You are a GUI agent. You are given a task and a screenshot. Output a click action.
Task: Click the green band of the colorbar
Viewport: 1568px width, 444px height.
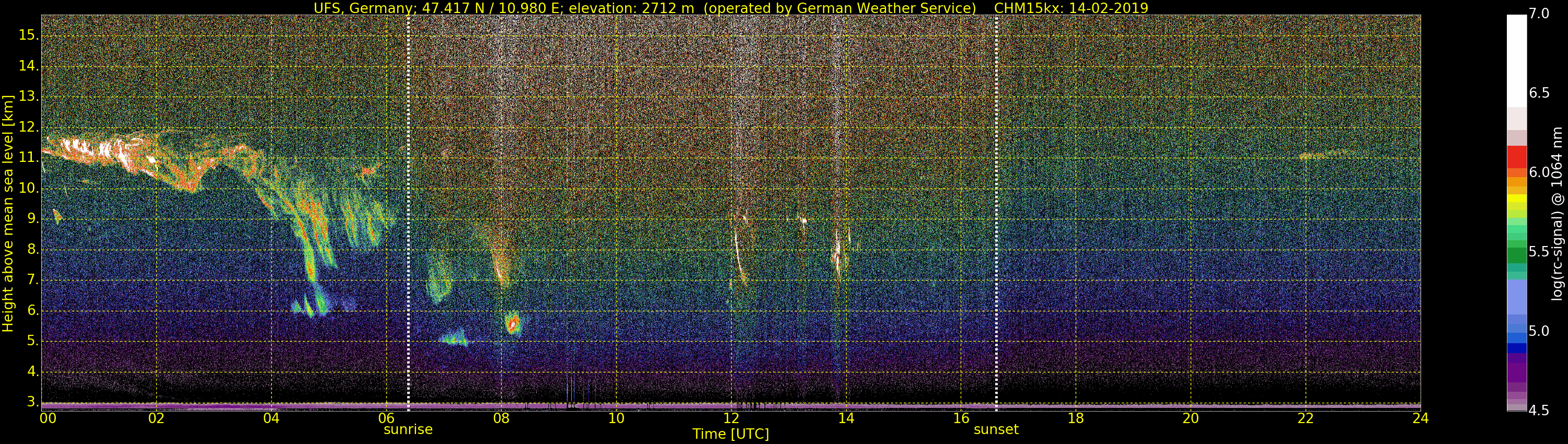[1516, 254]
